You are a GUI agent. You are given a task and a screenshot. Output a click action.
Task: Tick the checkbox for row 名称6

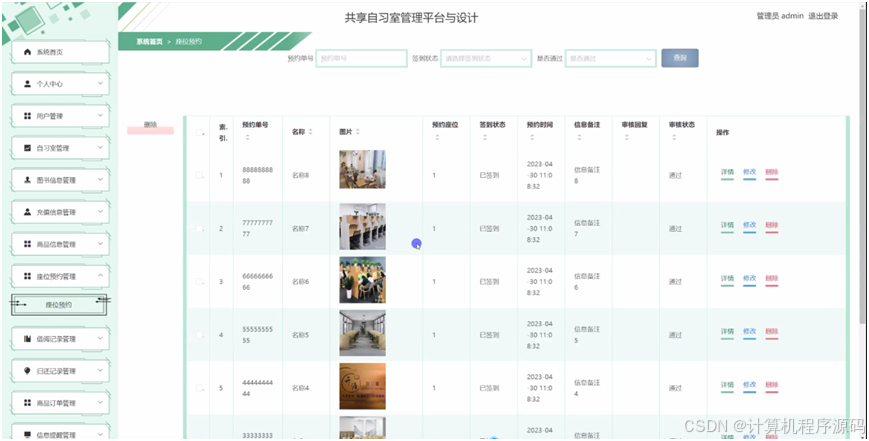pyautogui.click(x=199, y=281)
